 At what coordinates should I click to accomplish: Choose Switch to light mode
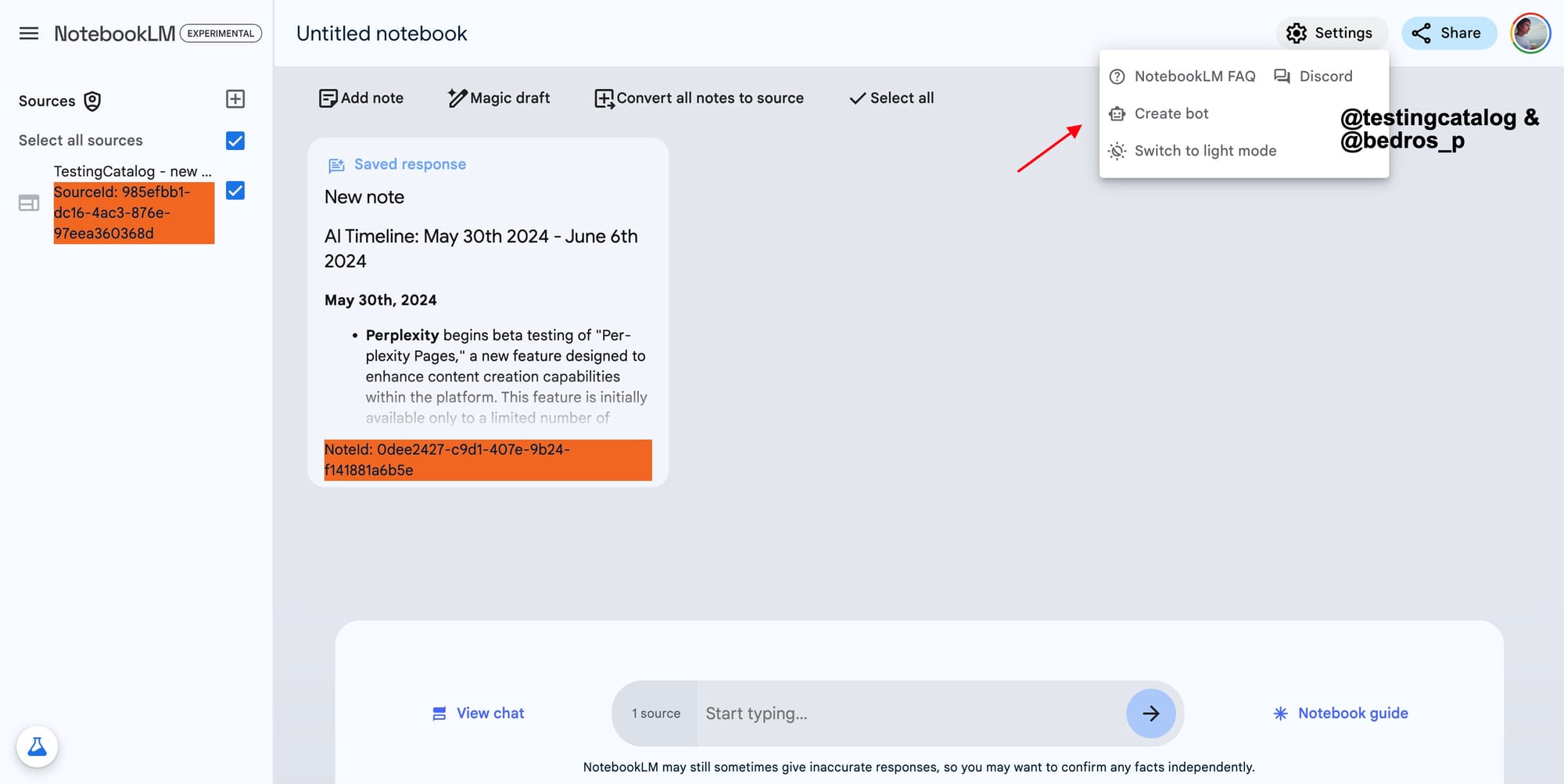(x=1205, y=150)
